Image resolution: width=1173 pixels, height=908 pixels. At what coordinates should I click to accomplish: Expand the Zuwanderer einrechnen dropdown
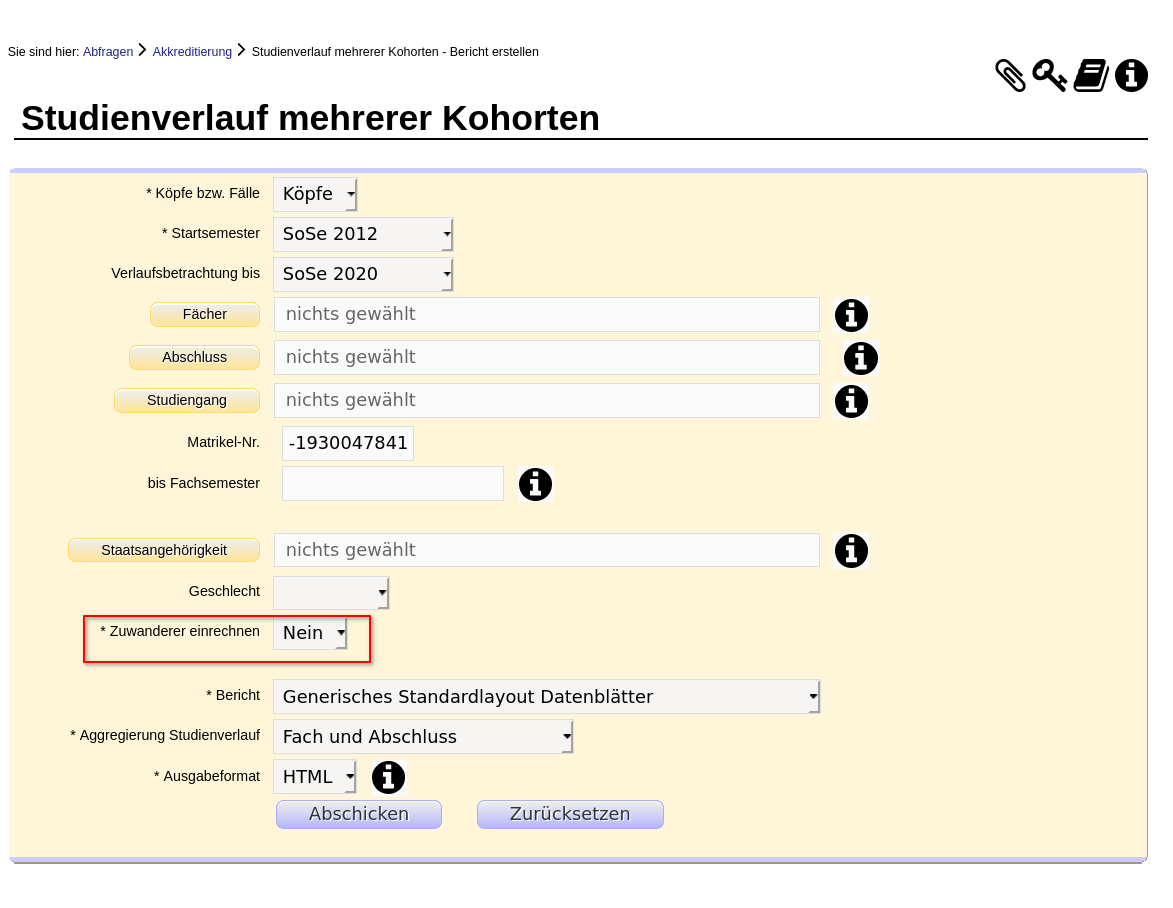(x=310, y=632)
